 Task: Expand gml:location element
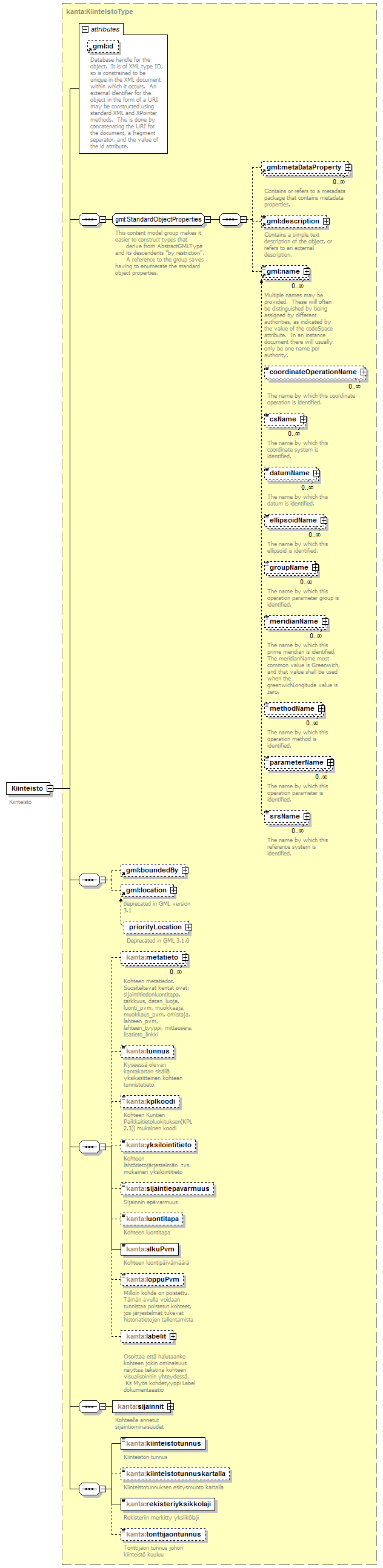[173, 890]
